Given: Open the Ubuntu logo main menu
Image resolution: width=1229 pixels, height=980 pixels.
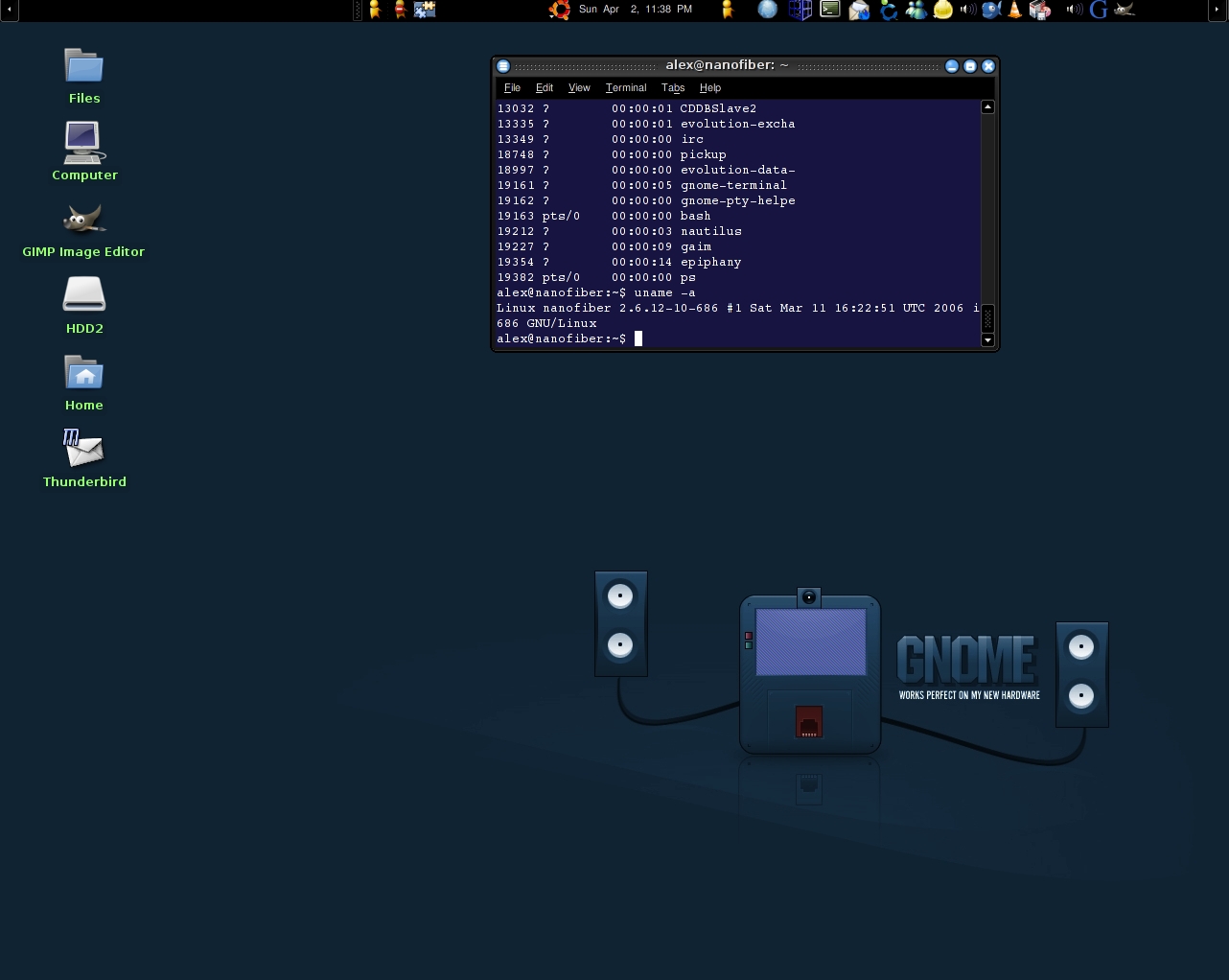Looking at the screenshot, I should point(560,10).
